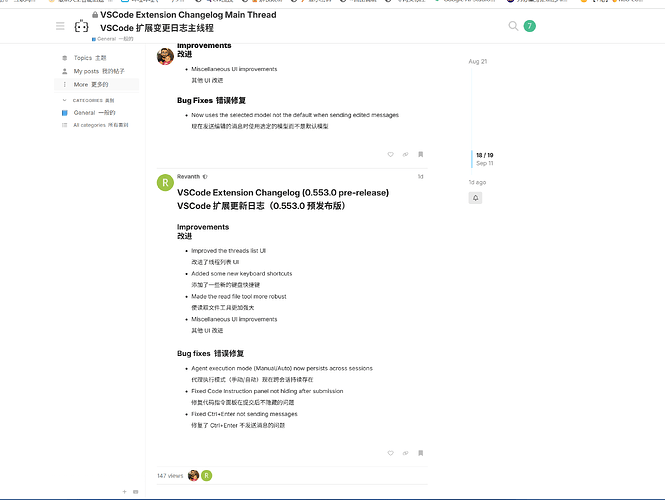Click the plus icon at sidebar bottom
Viewport: 665px width, 500px height.
[124, 492]
